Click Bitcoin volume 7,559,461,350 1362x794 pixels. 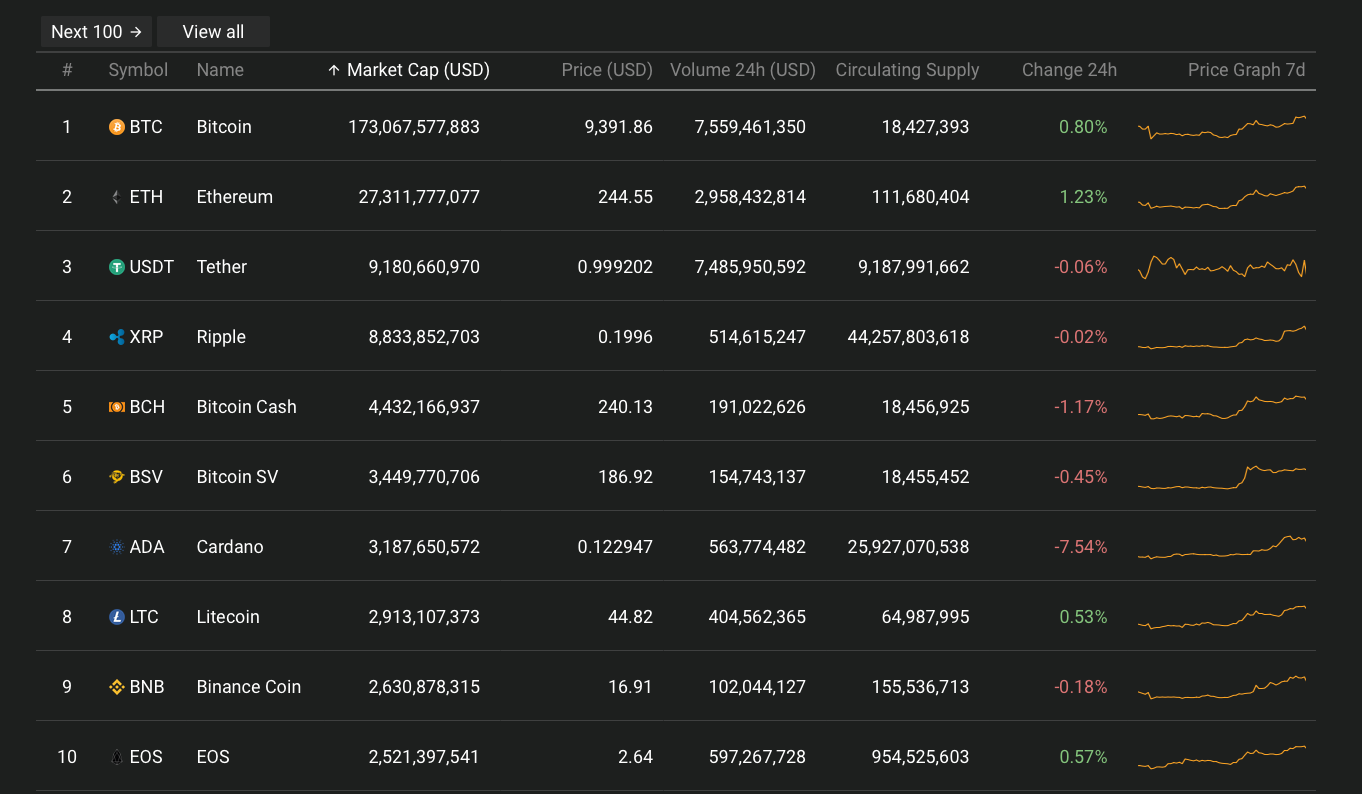click(750, 127)
